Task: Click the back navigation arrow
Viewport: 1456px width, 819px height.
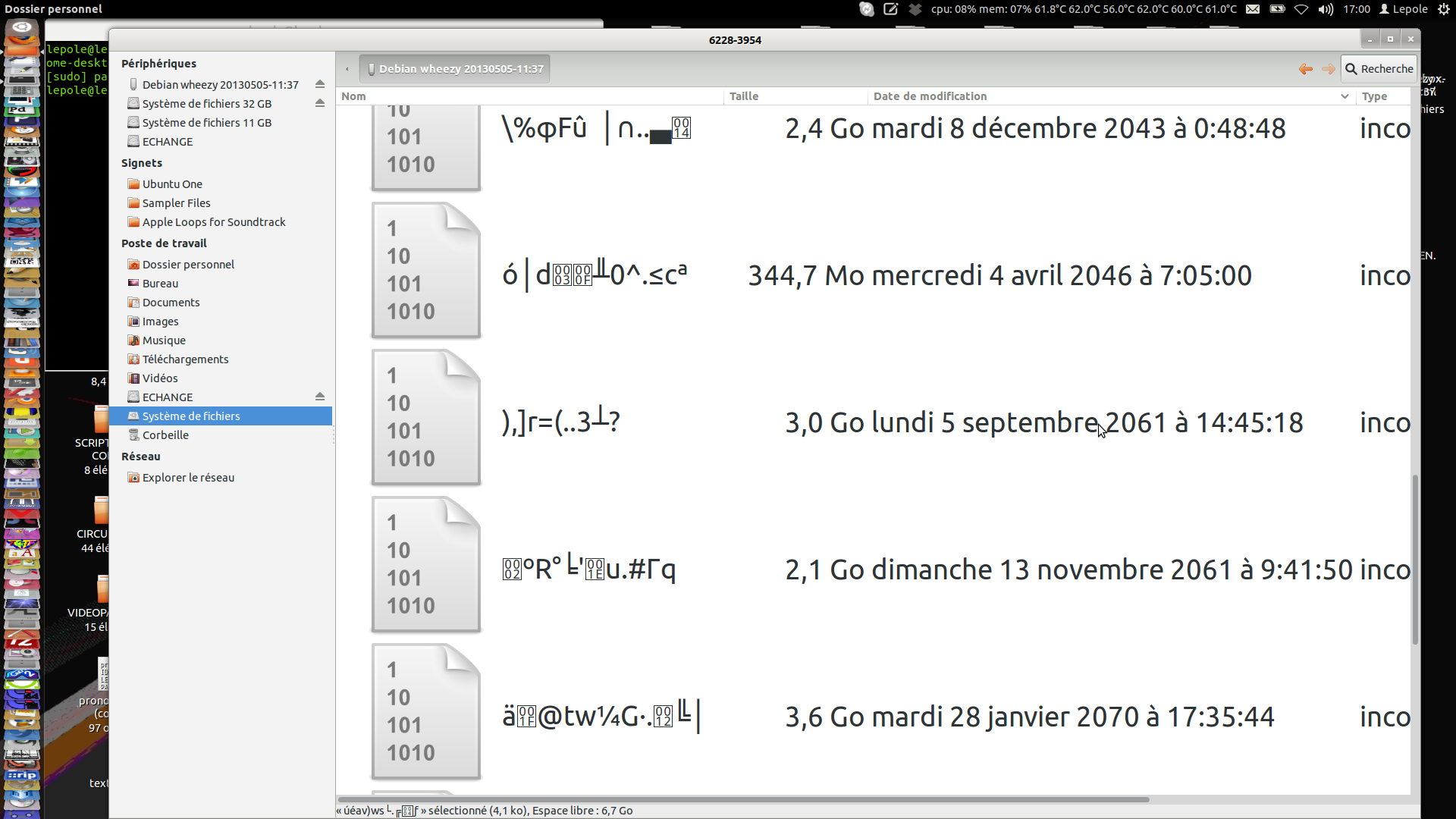Action: pyautogui.click(x=1305, y=69)
